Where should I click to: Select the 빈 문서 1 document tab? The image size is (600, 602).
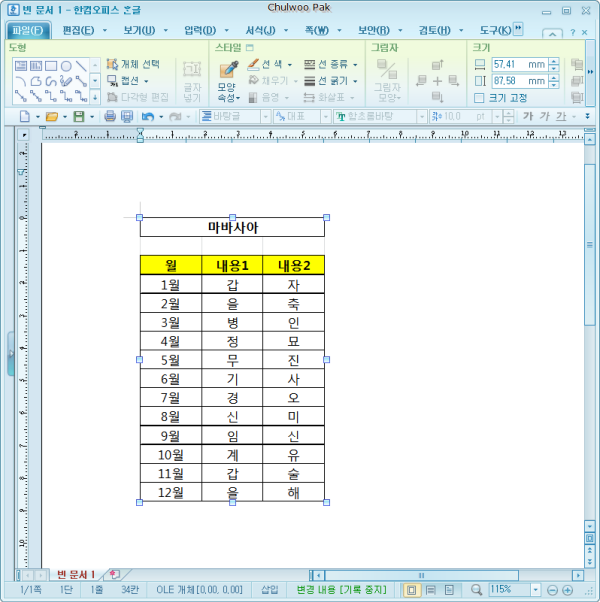tap(76, 574)
